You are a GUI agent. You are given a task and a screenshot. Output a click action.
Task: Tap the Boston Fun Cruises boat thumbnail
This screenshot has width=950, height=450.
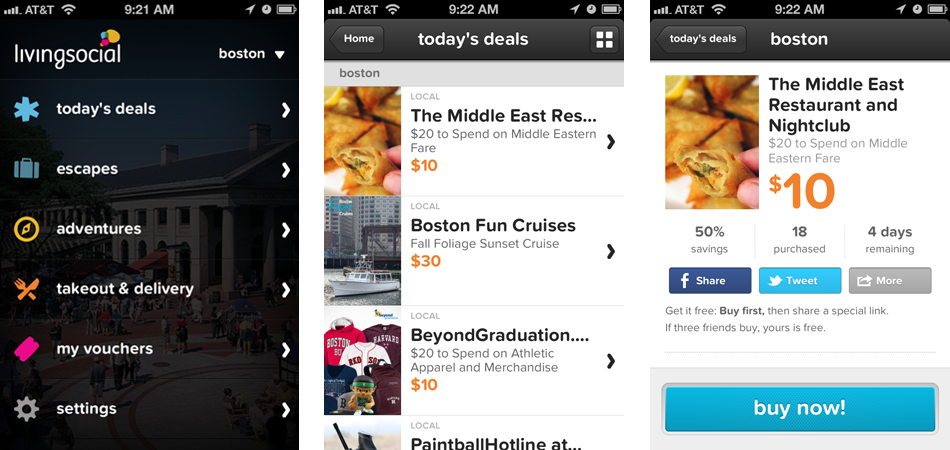(362, 251)
